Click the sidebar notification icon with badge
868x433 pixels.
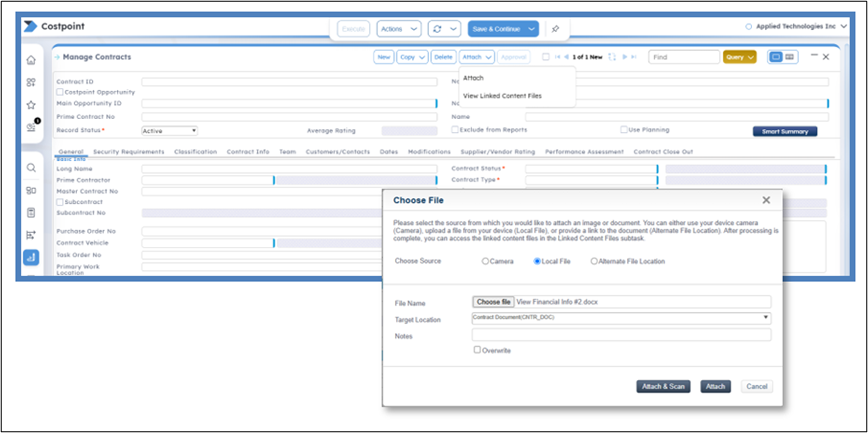coord(31,127)
